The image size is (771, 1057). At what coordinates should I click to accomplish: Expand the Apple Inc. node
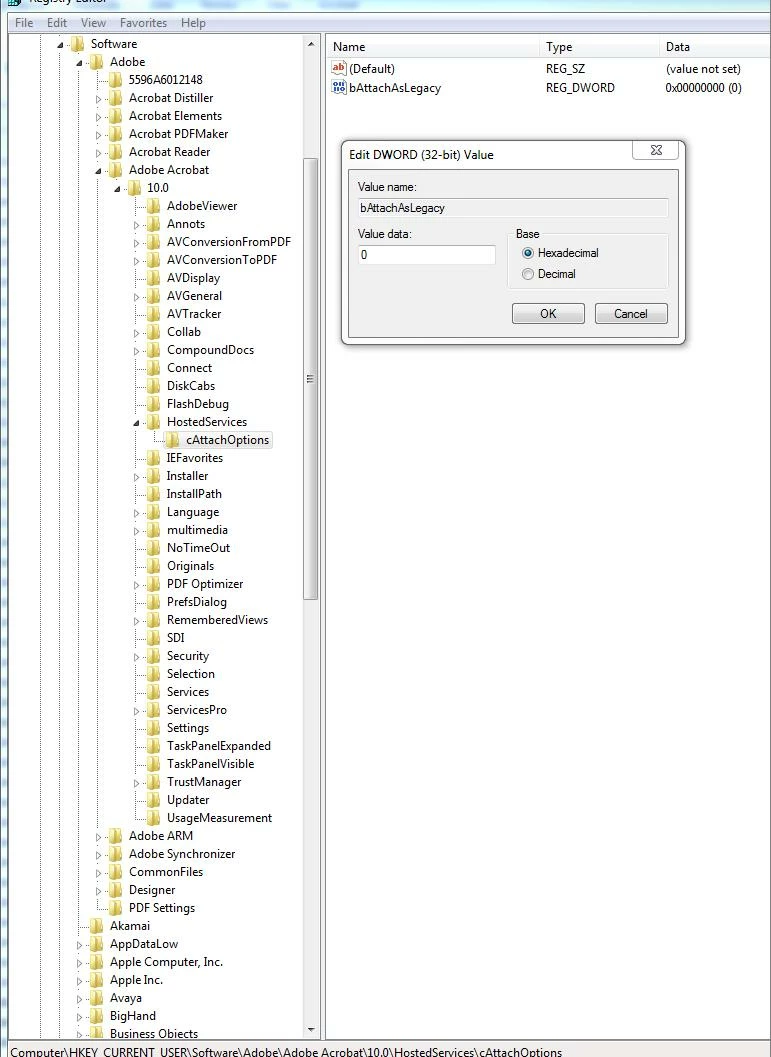80,982
